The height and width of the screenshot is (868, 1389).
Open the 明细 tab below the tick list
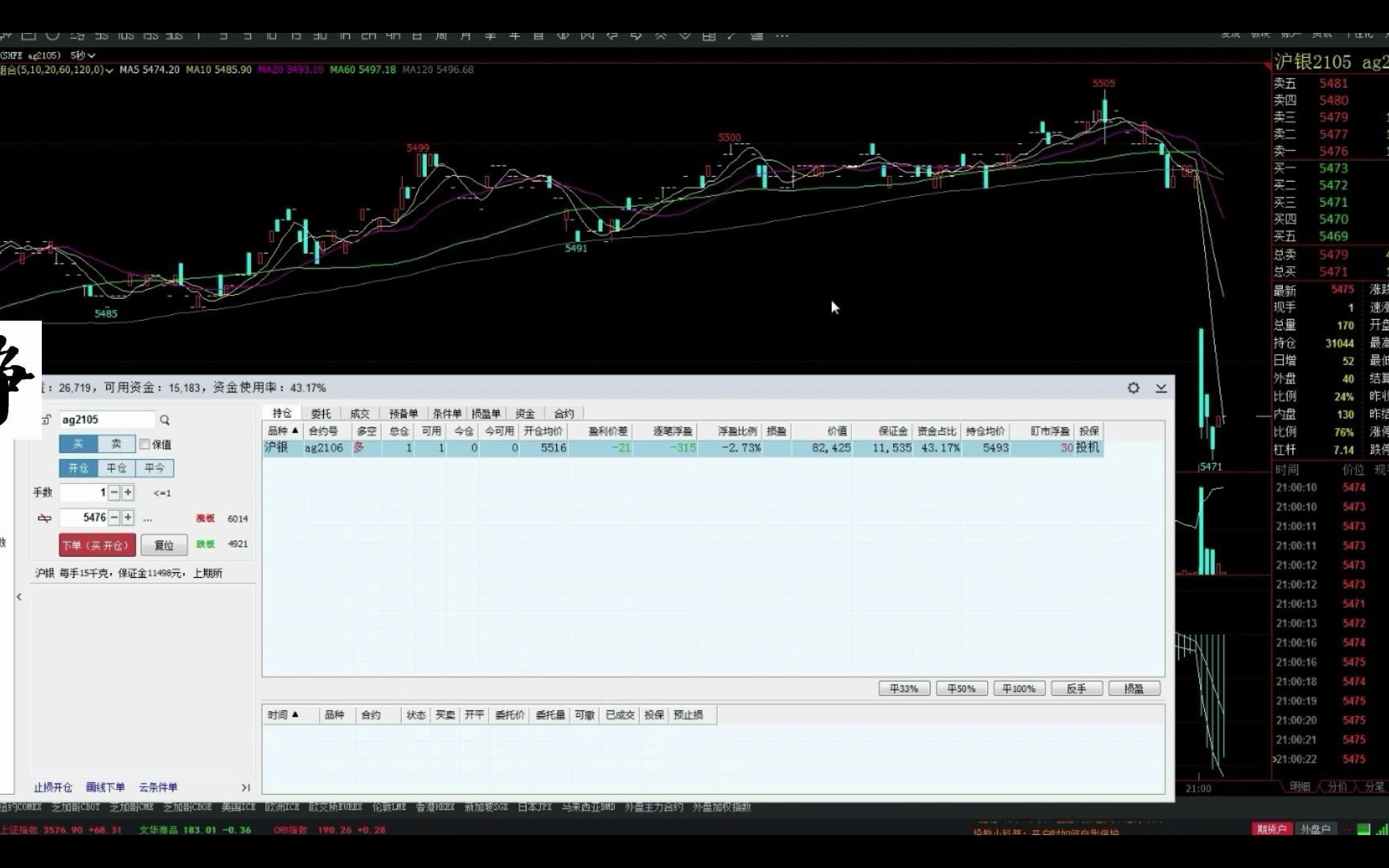pyautogui.click(x=1300, y=787)
